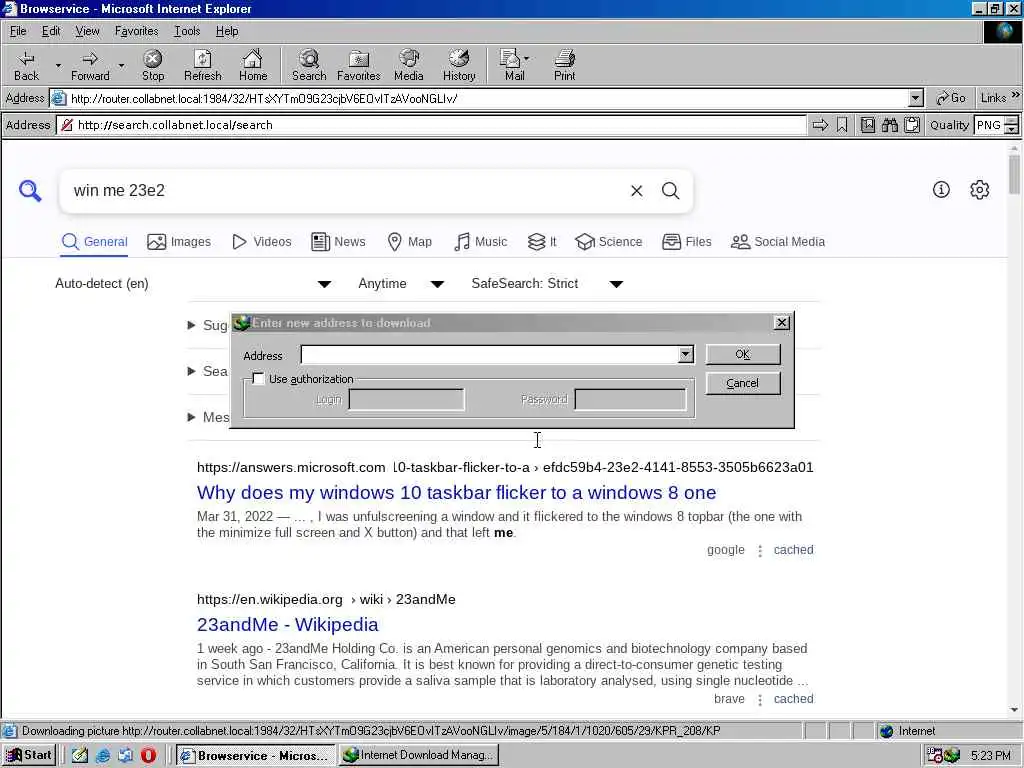The width and height of the screenshot is (1024, 768).
Task: Switch to Internet Download Manager taskbar button
Action: pos(419,755)
